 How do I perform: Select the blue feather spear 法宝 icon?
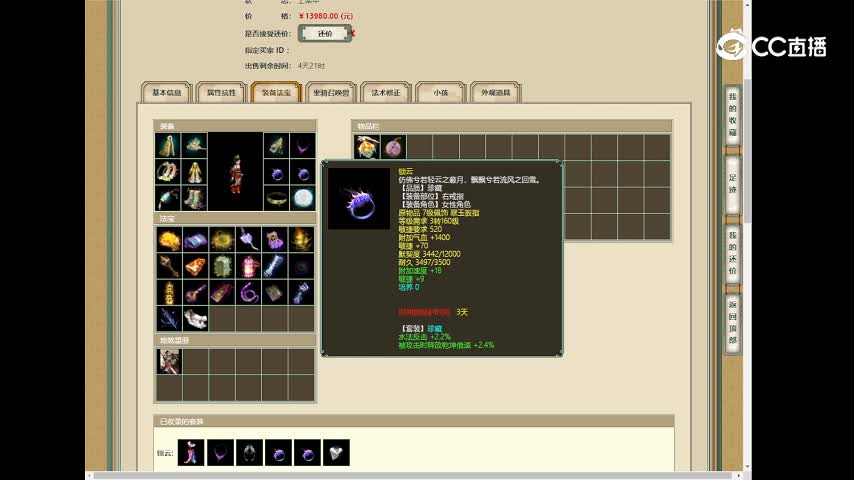pyautogui.click(x=169, y=319)
